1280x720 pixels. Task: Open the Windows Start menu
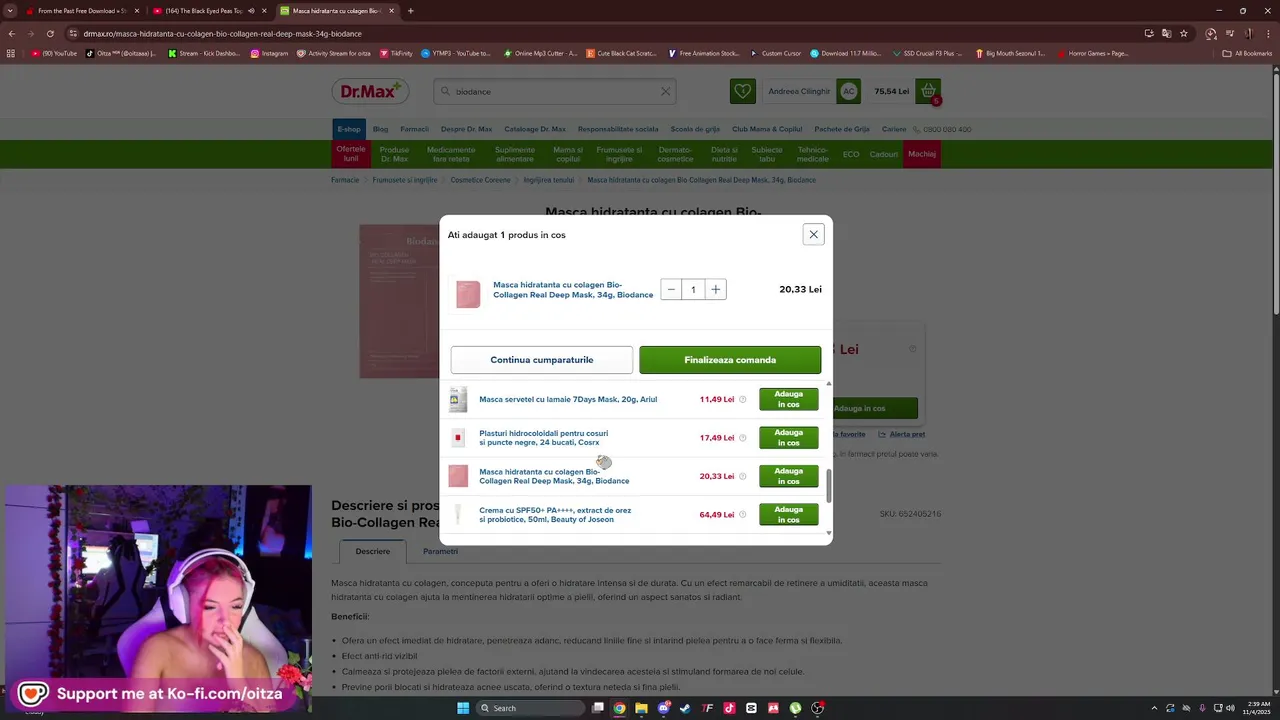(463, 708)
